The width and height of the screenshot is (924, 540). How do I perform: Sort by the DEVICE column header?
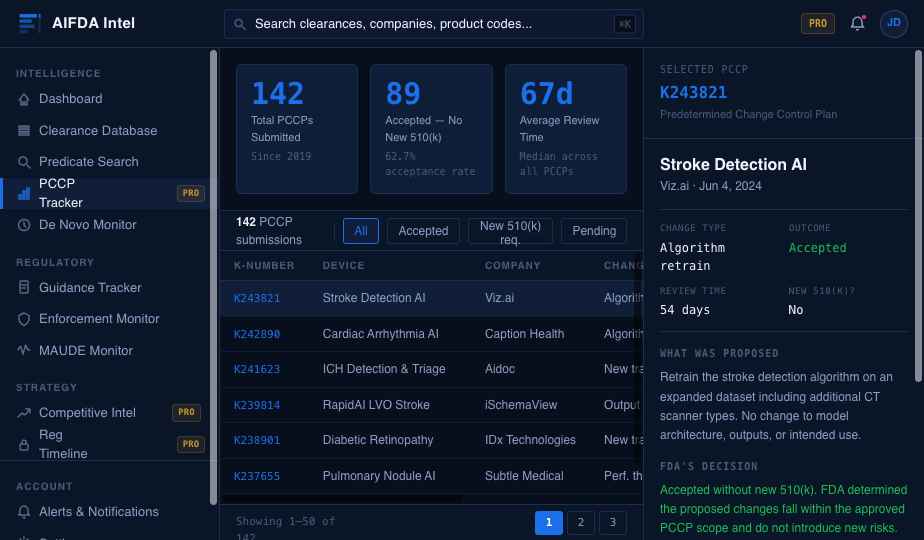(343, 266)
